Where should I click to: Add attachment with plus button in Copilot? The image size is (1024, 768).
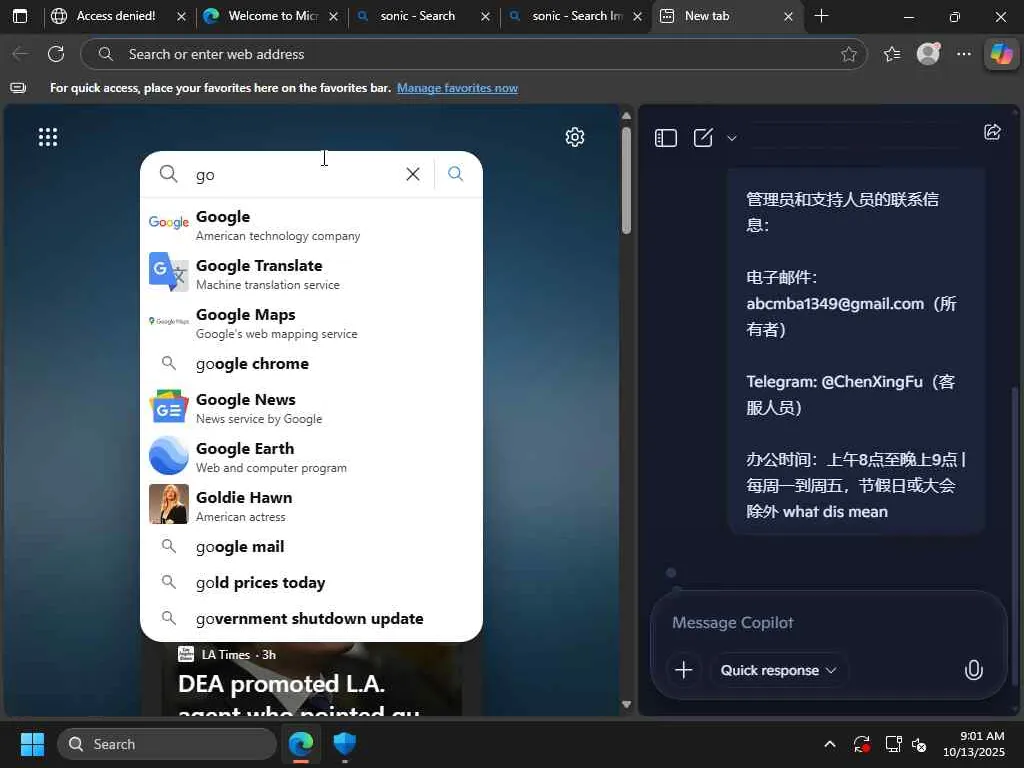pyautogui.click(x=684, y=670)
